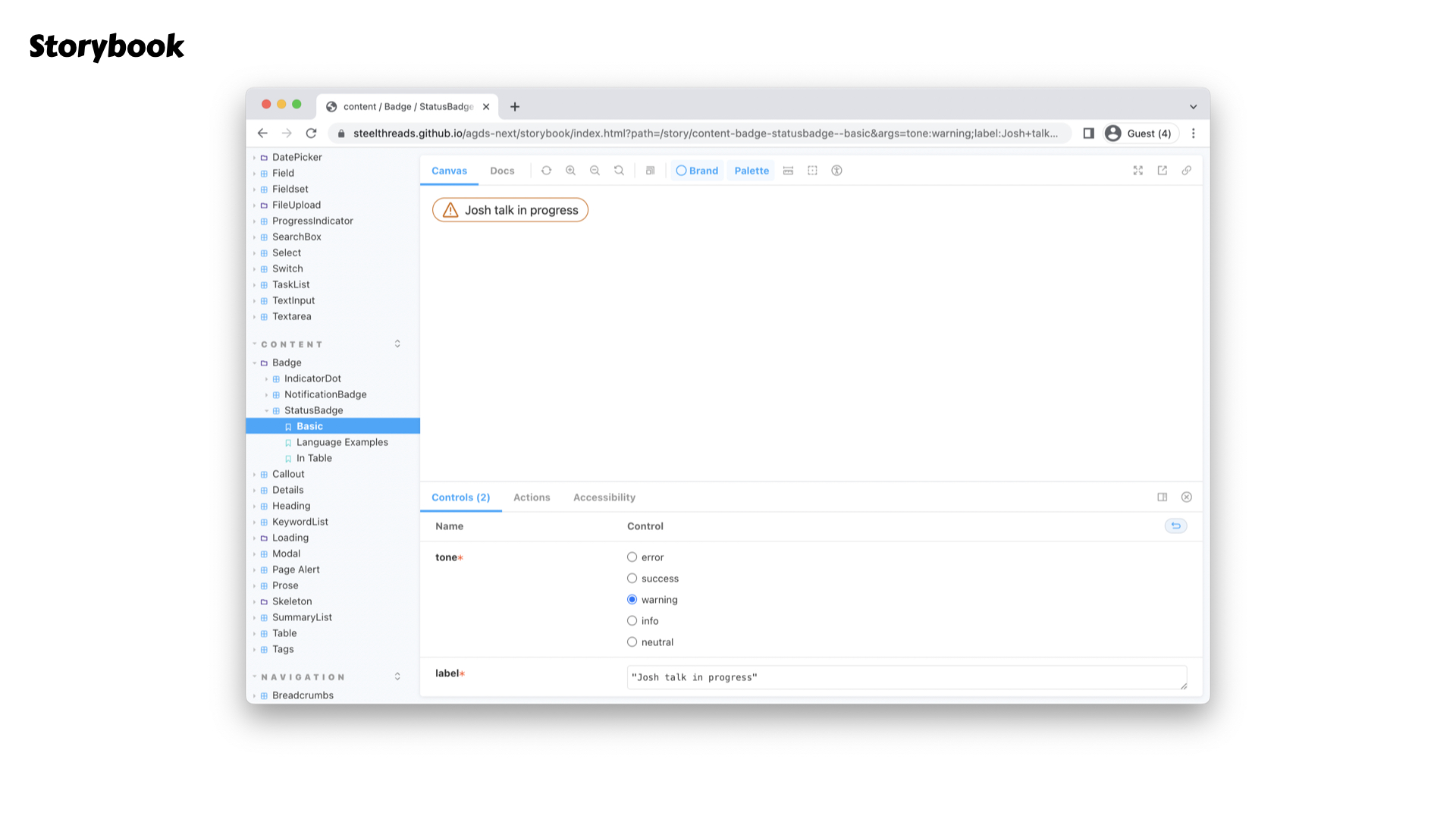Select the neutral tone radio button
The image size is (1456, 819).
[x=632, y=642]
